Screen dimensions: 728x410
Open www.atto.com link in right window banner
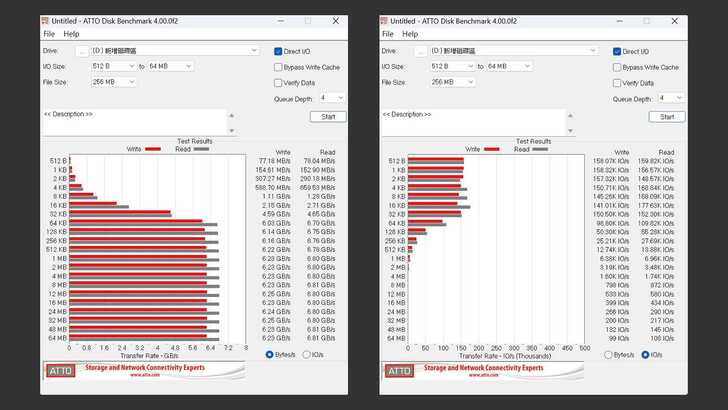pos(483,375)
